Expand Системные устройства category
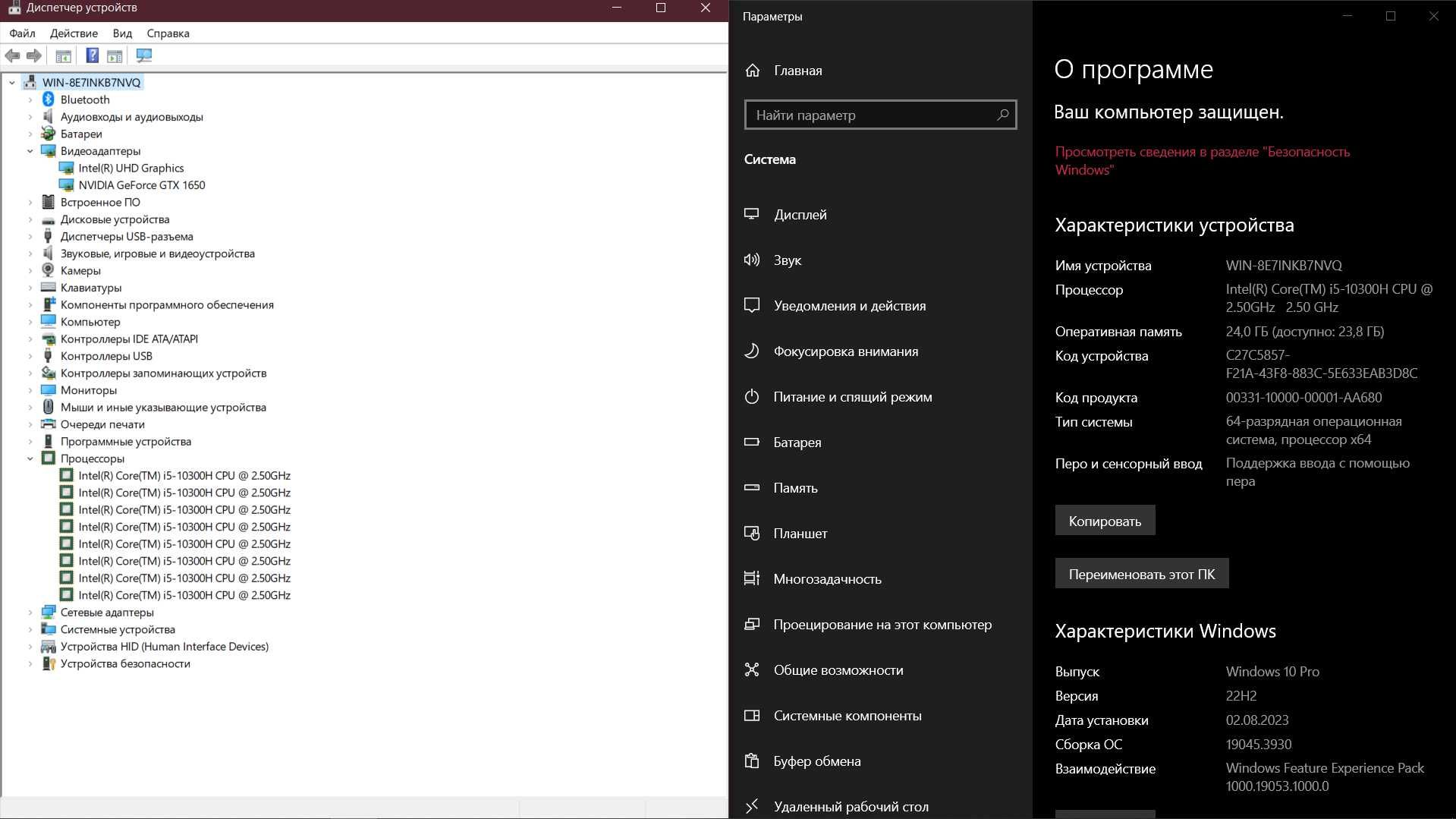 tap(30, 628)
